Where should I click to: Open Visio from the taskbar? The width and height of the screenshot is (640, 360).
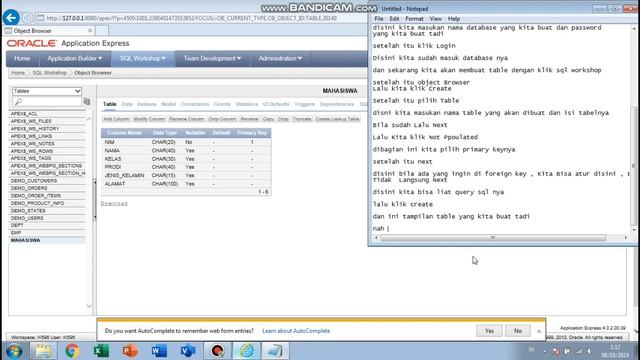tap(188, 351)
